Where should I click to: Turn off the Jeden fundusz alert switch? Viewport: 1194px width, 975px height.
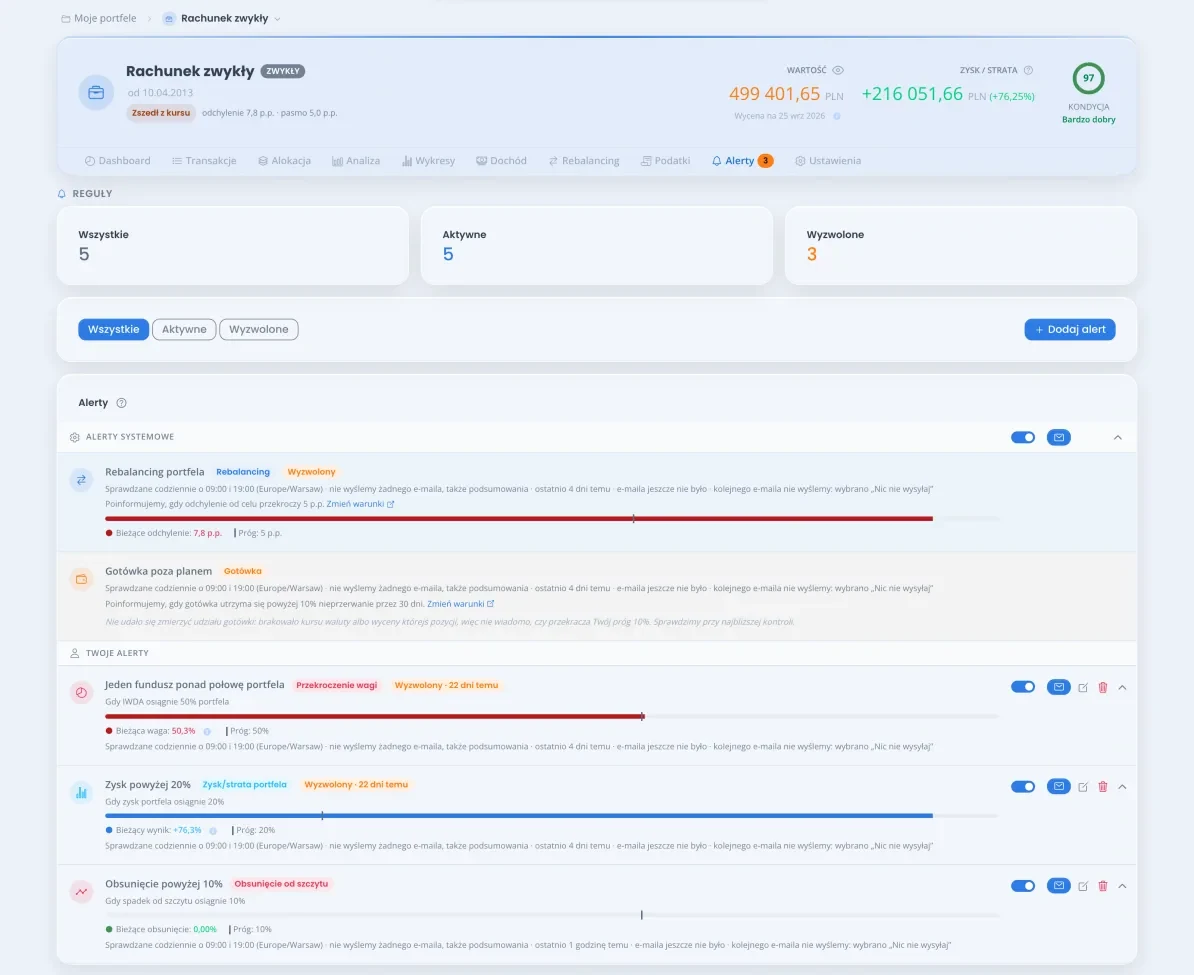(1023, 687)
